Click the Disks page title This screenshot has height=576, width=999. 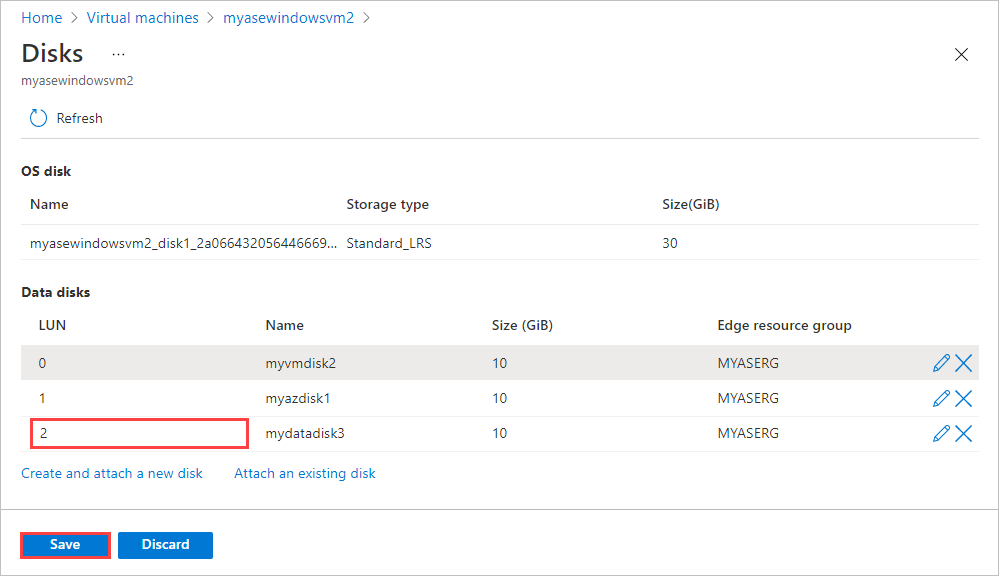pos(52,54)
